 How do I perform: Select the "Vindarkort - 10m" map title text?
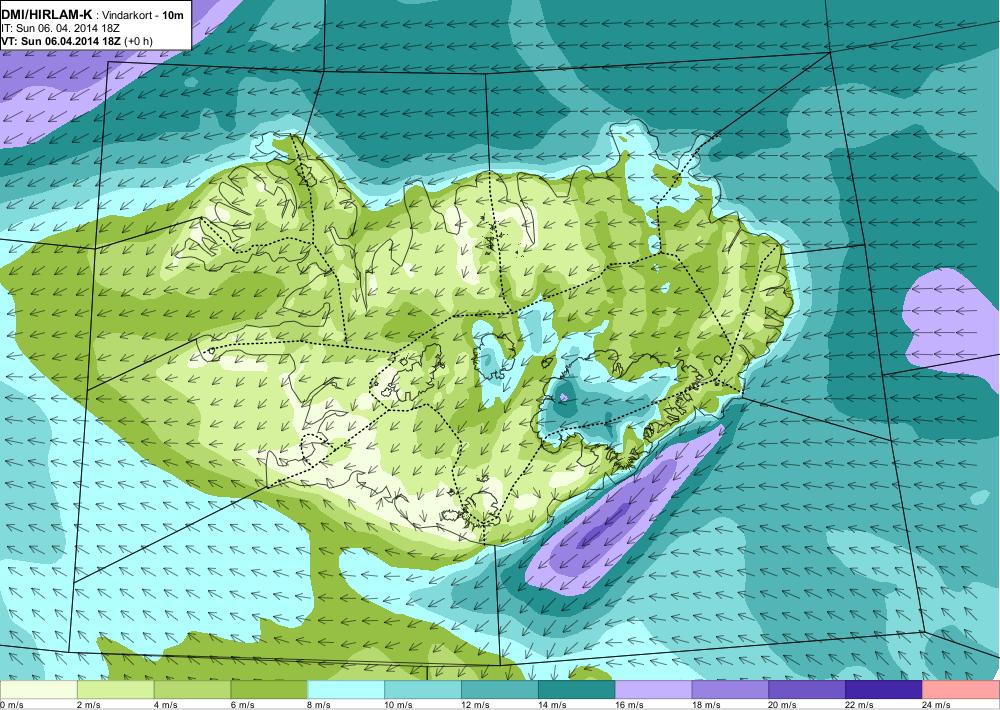(143, 15)
